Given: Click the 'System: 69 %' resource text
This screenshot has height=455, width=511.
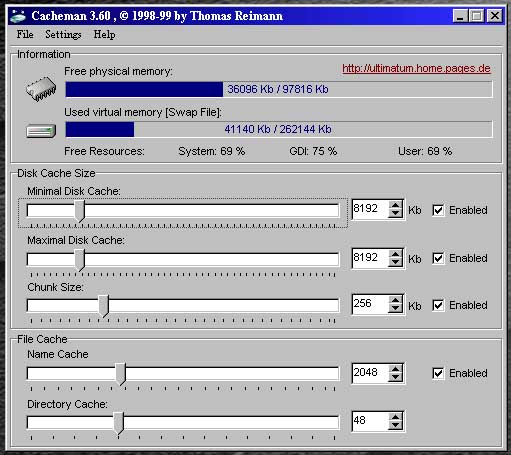Looking at the screenshot, I should pyautogui.click(x=212, y=151).
